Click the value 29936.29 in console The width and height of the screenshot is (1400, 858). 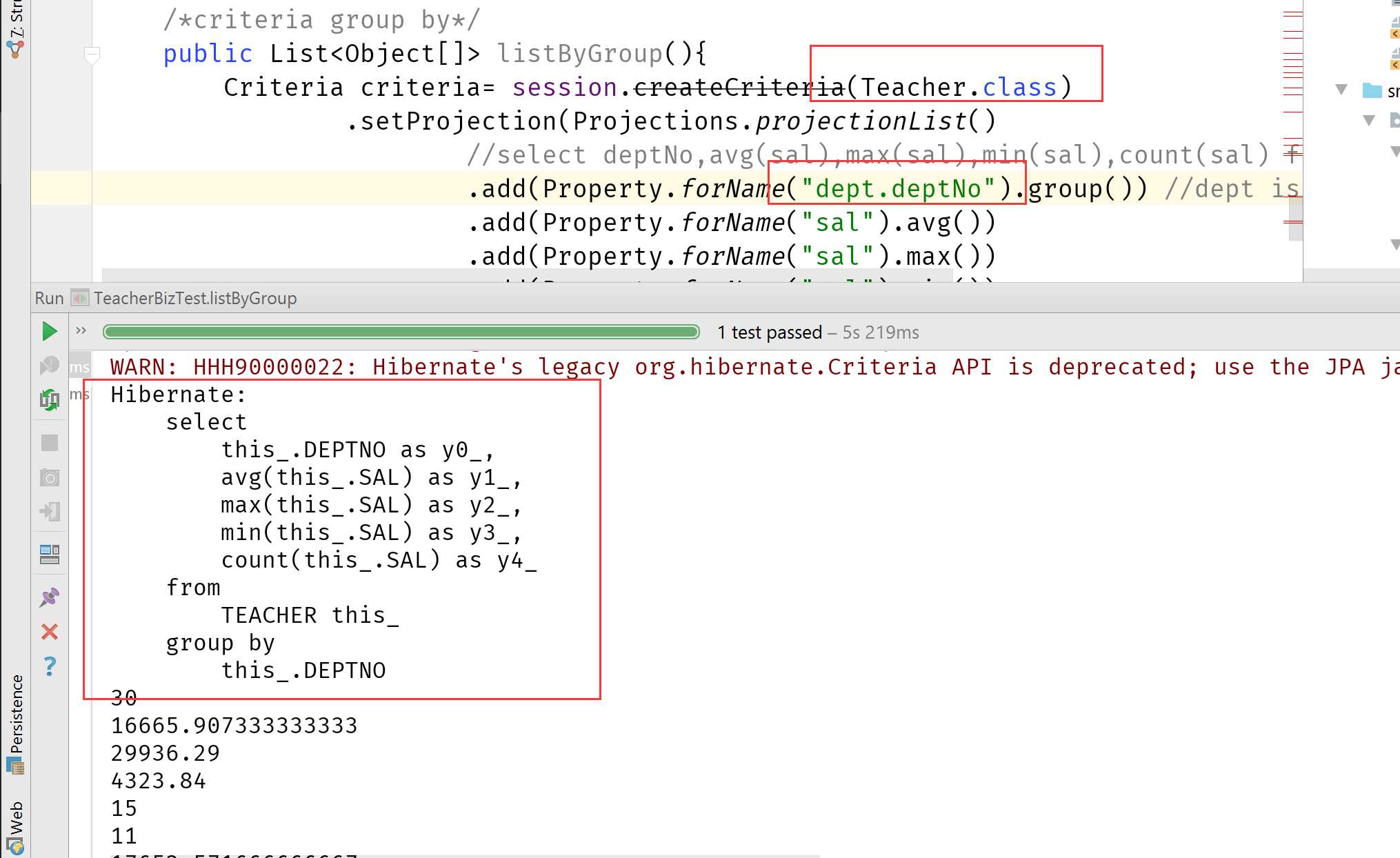165,753
